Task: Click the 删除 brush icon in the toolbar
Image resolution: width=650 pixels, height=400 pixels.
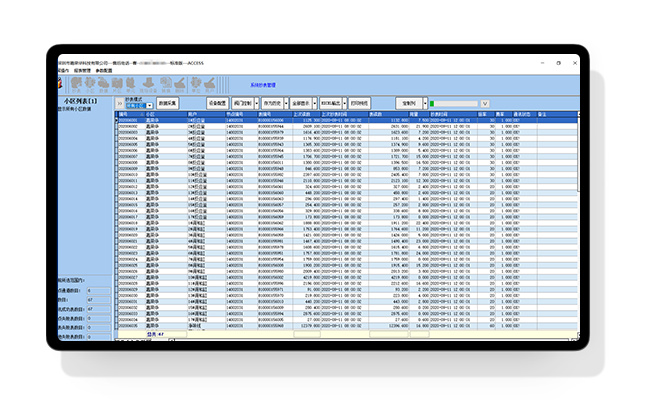Action: [179, 85]
